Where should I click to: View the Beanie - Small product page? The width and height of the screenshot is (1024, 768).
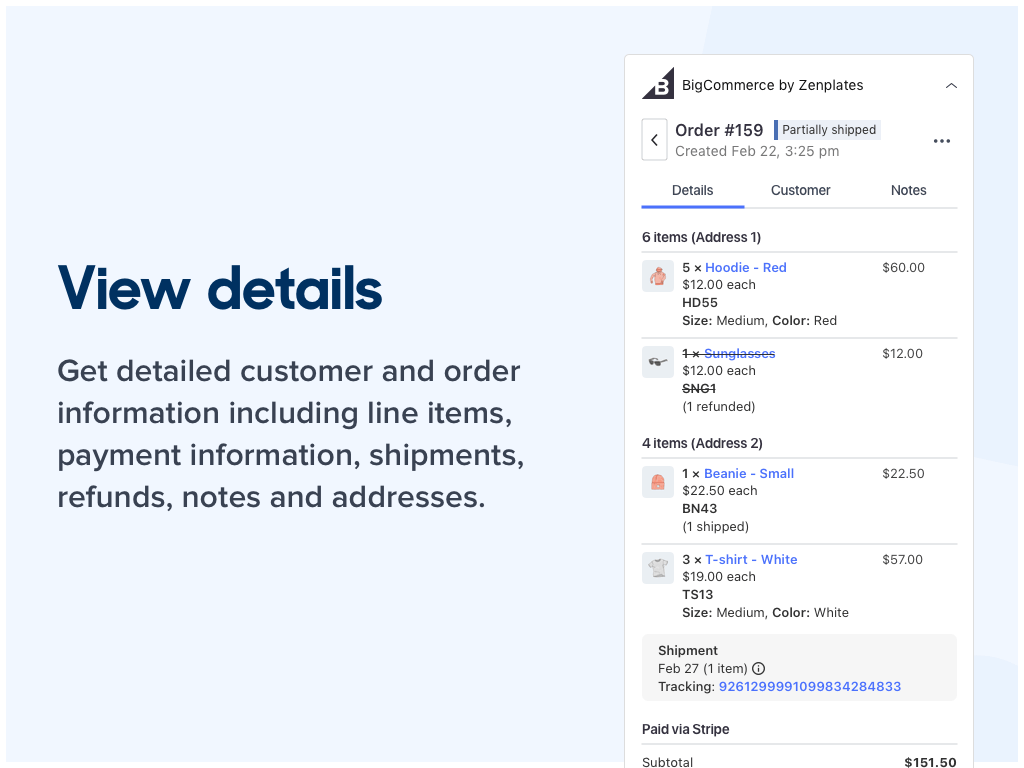pyautogui.click(x=748, y=473)
